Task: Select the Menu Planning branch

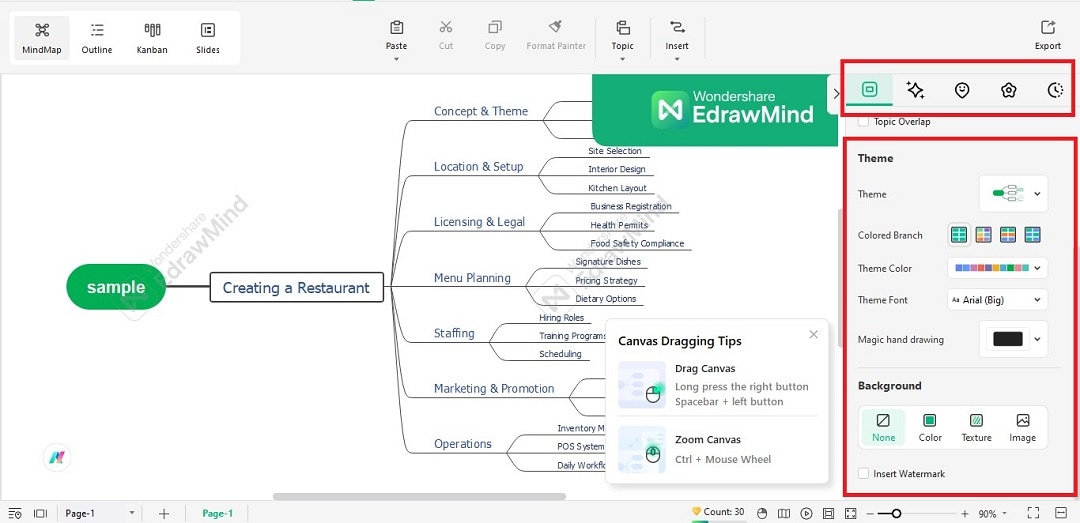Action: coord(472,278)
